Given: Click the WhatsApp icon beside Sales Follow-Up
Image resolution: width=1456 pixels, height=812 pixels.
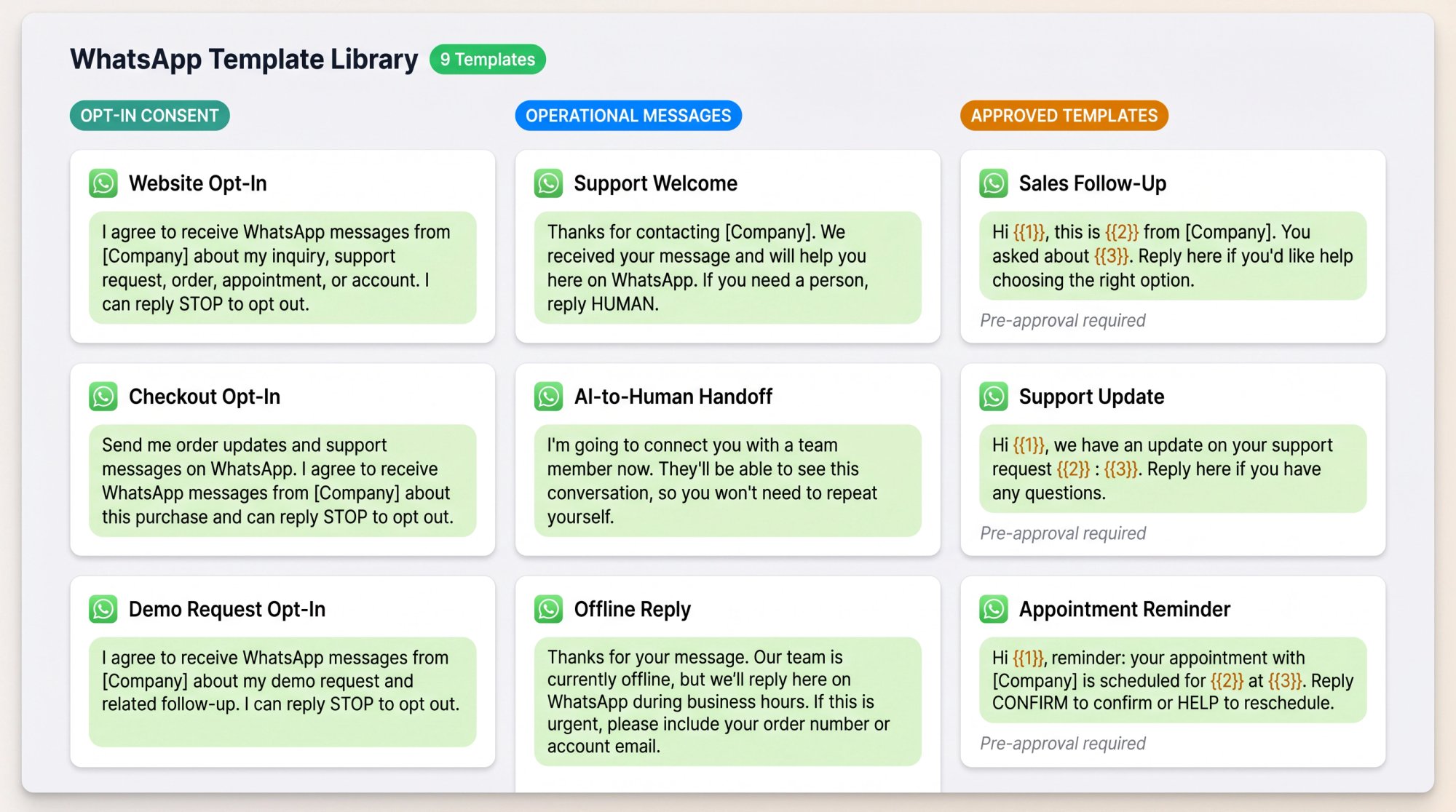Looking at the screenshot, I should pos(994,183).
